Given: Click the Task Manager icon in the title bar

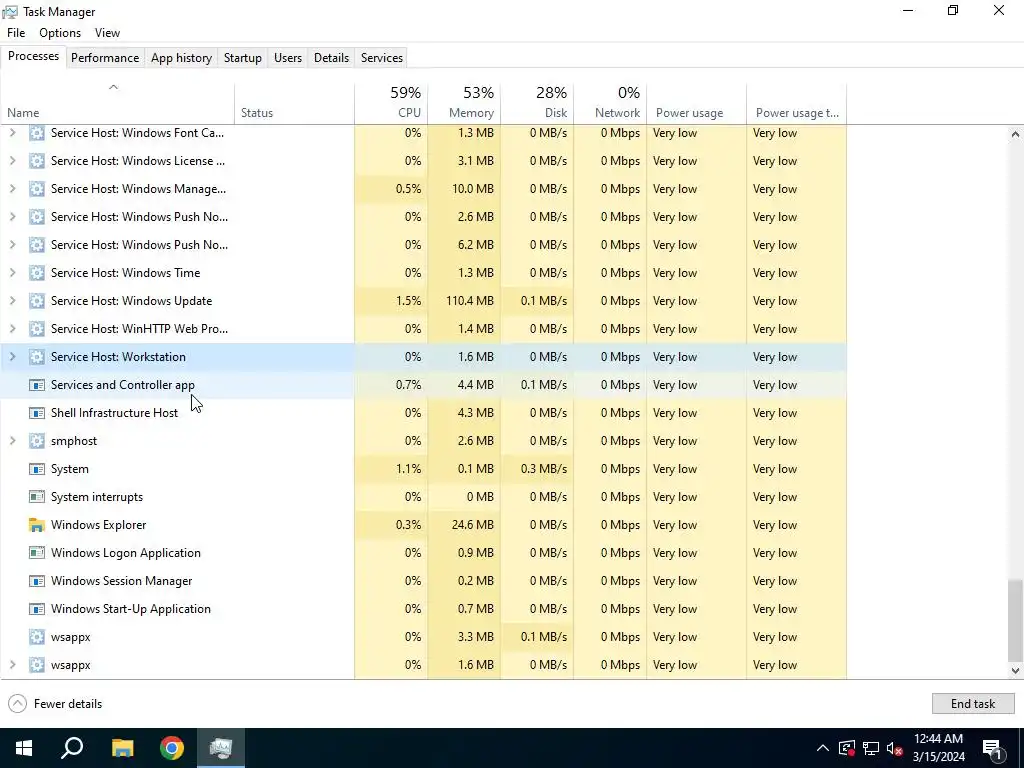Looking at the screenshot, I should (10, 12).
